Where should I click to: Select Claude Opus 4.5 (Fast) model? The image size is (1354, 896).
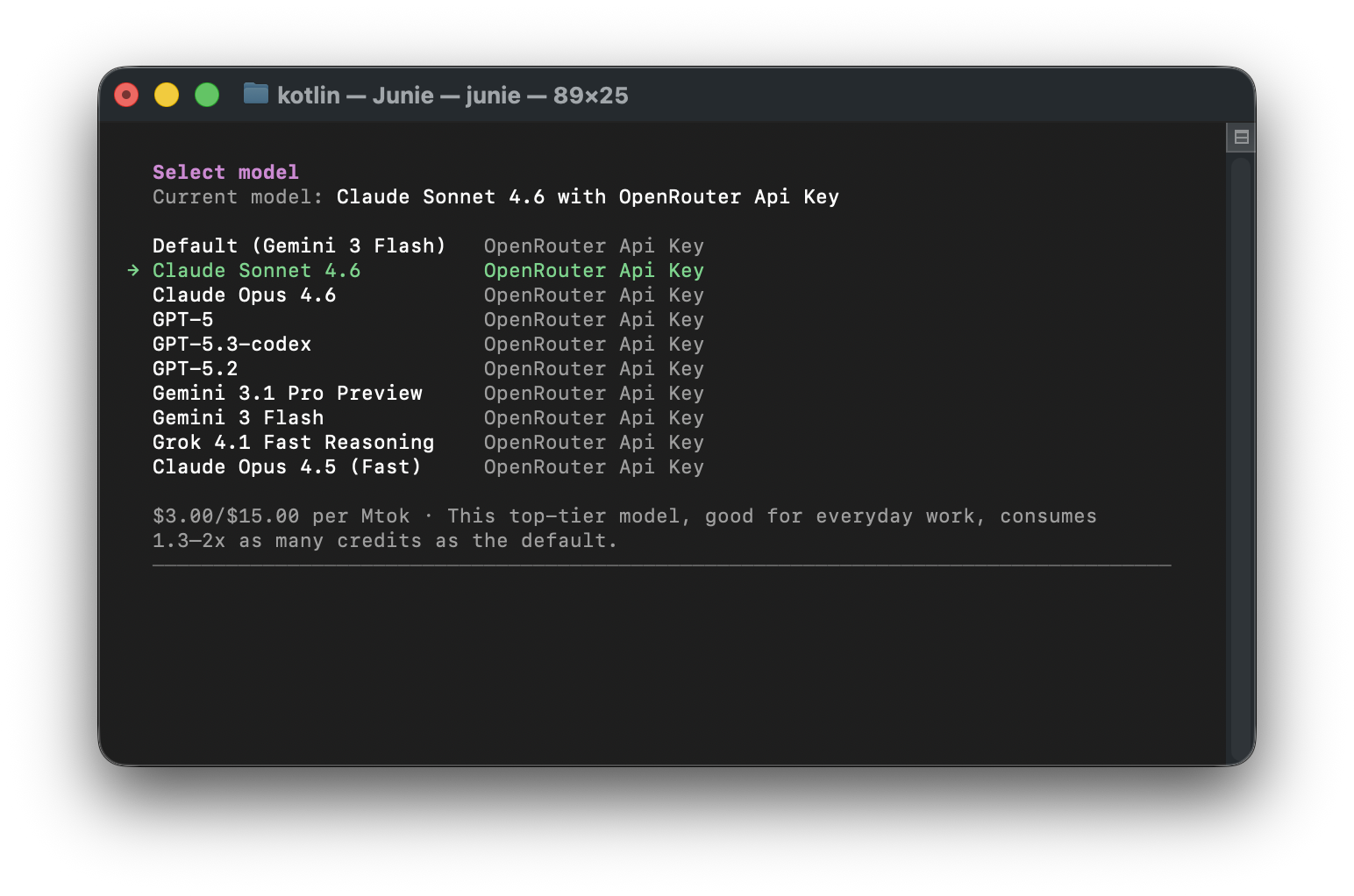click(287, 467)
